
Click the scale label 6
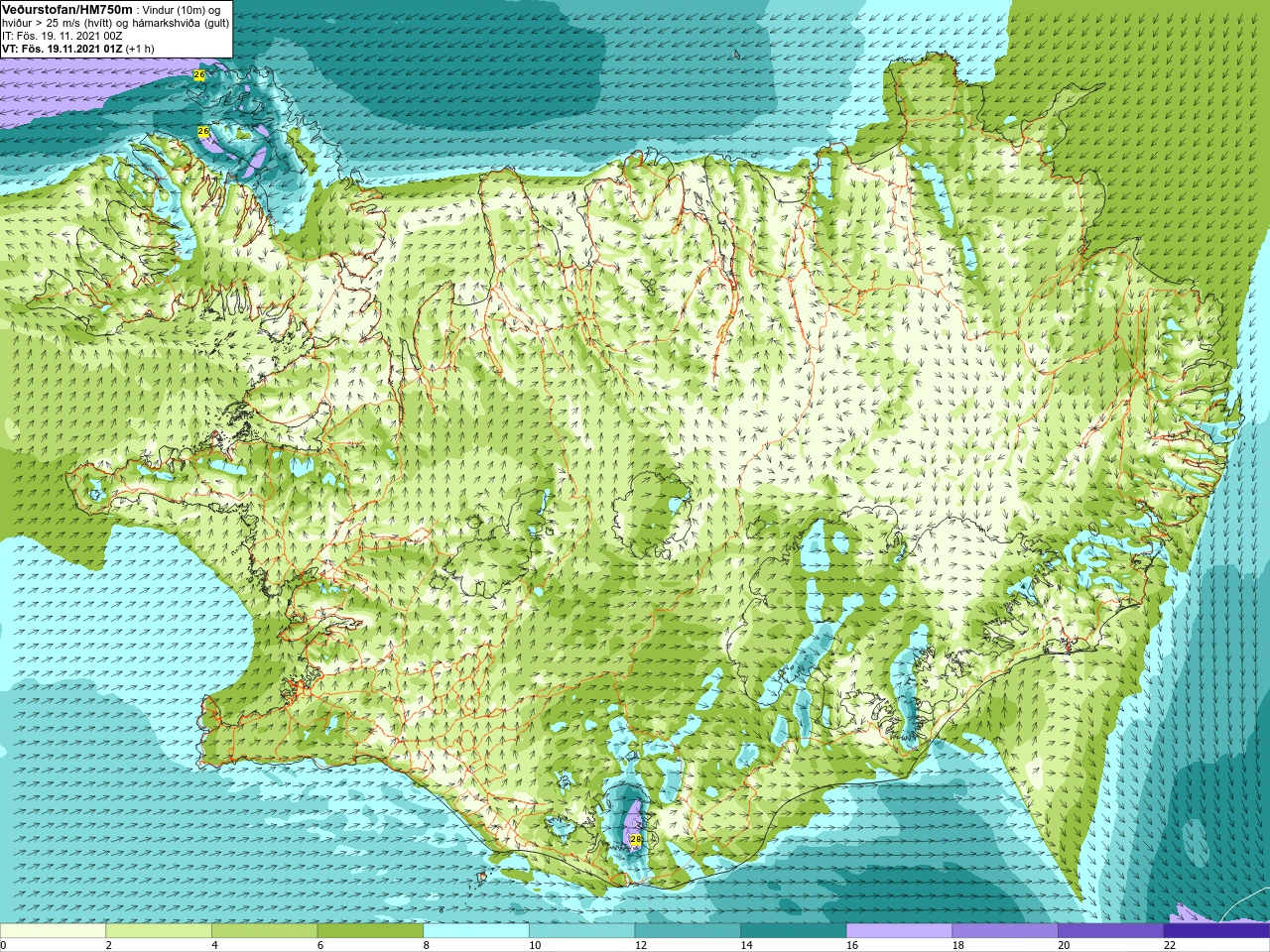320,945
